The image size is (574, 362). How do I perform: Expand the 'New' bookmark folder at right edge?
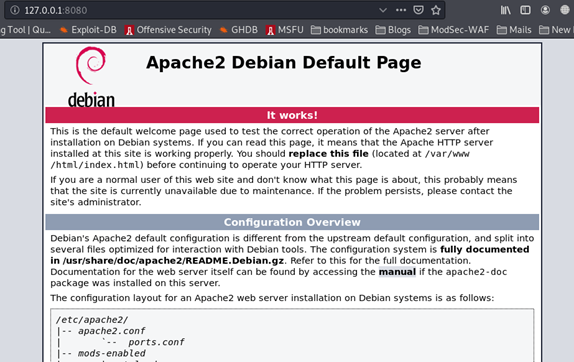point(556,30)
